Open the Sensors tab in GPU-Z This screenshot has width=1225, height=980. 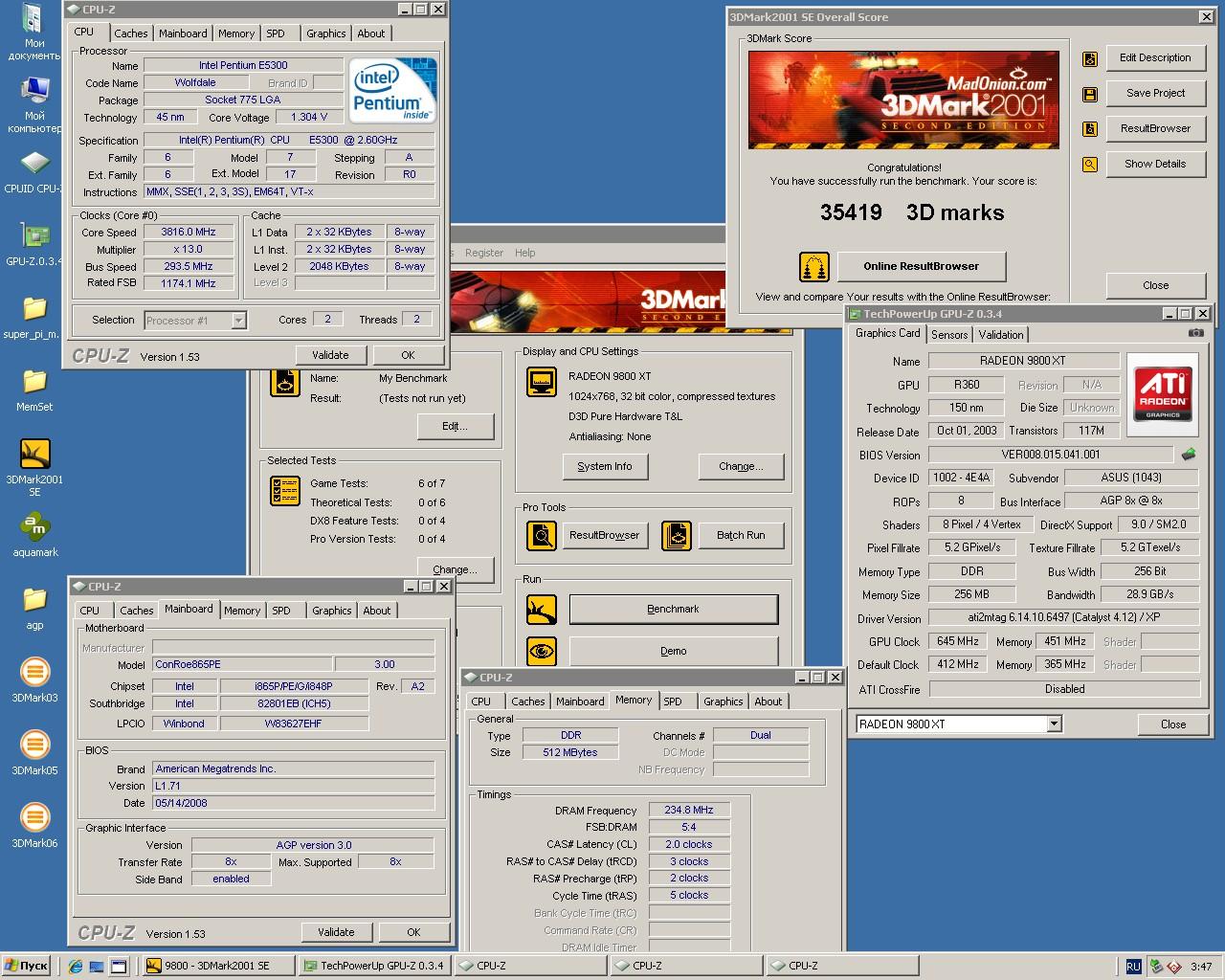pyautogui.click(x=949, y=335)
